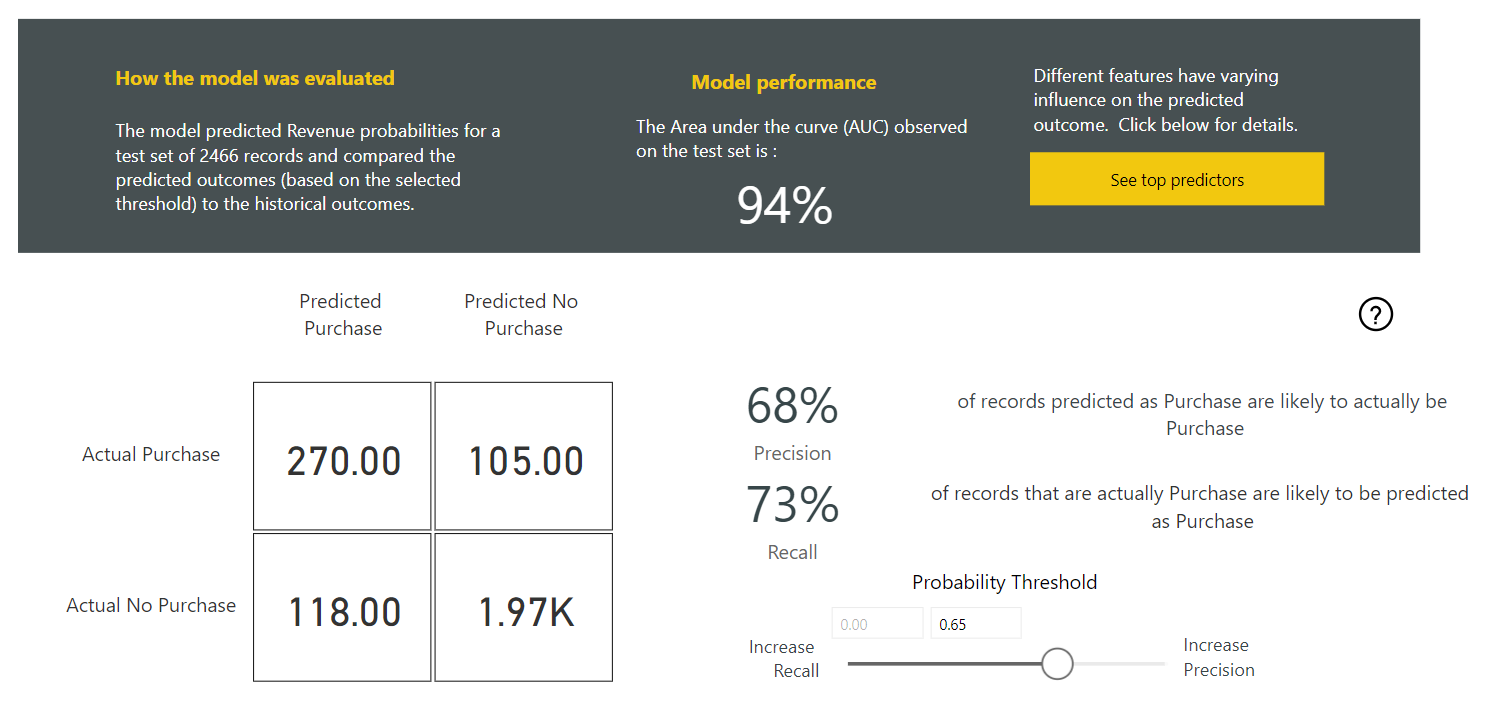
Task: Click the Model performance heading
Action: pos(783,82)
